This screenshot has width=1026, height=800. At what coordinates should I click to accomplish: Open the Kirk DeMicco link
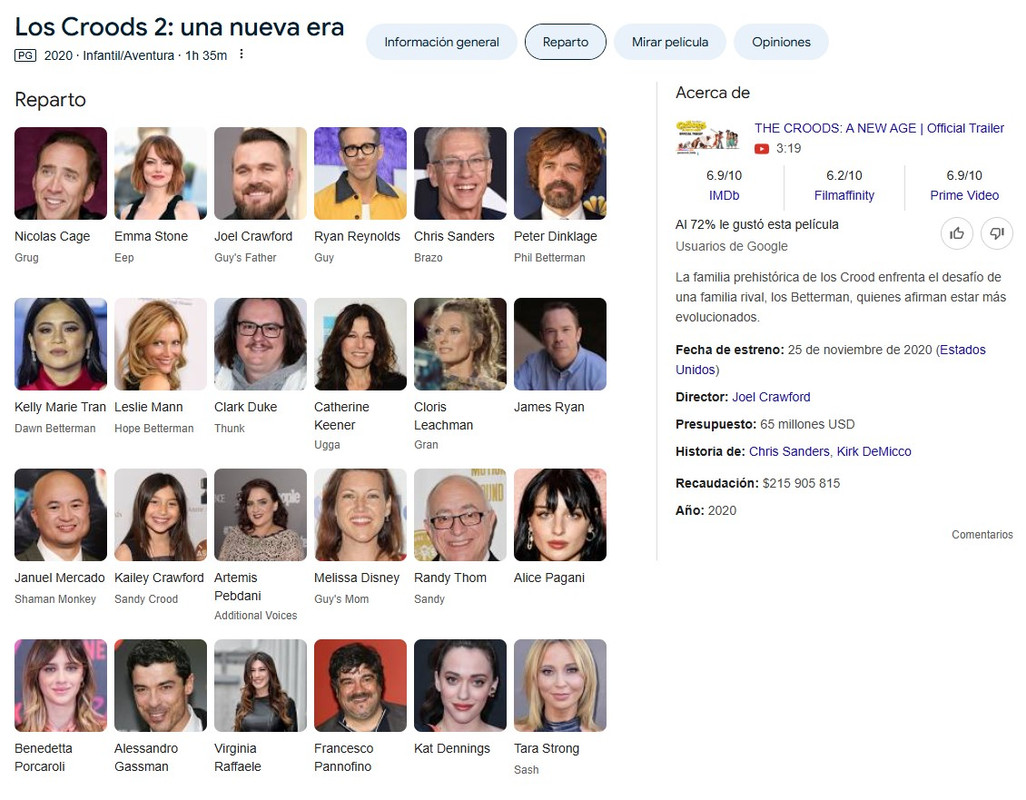click(x=874, y=451)
